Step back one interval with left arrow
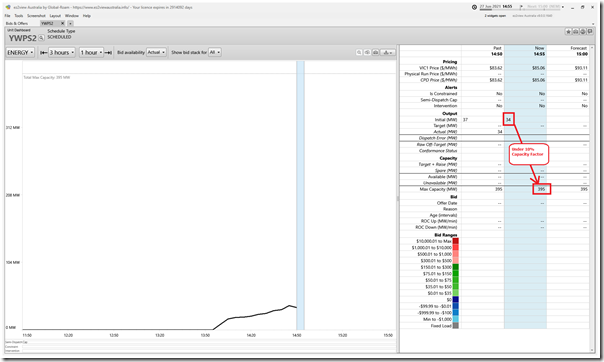 pos(44,52)
